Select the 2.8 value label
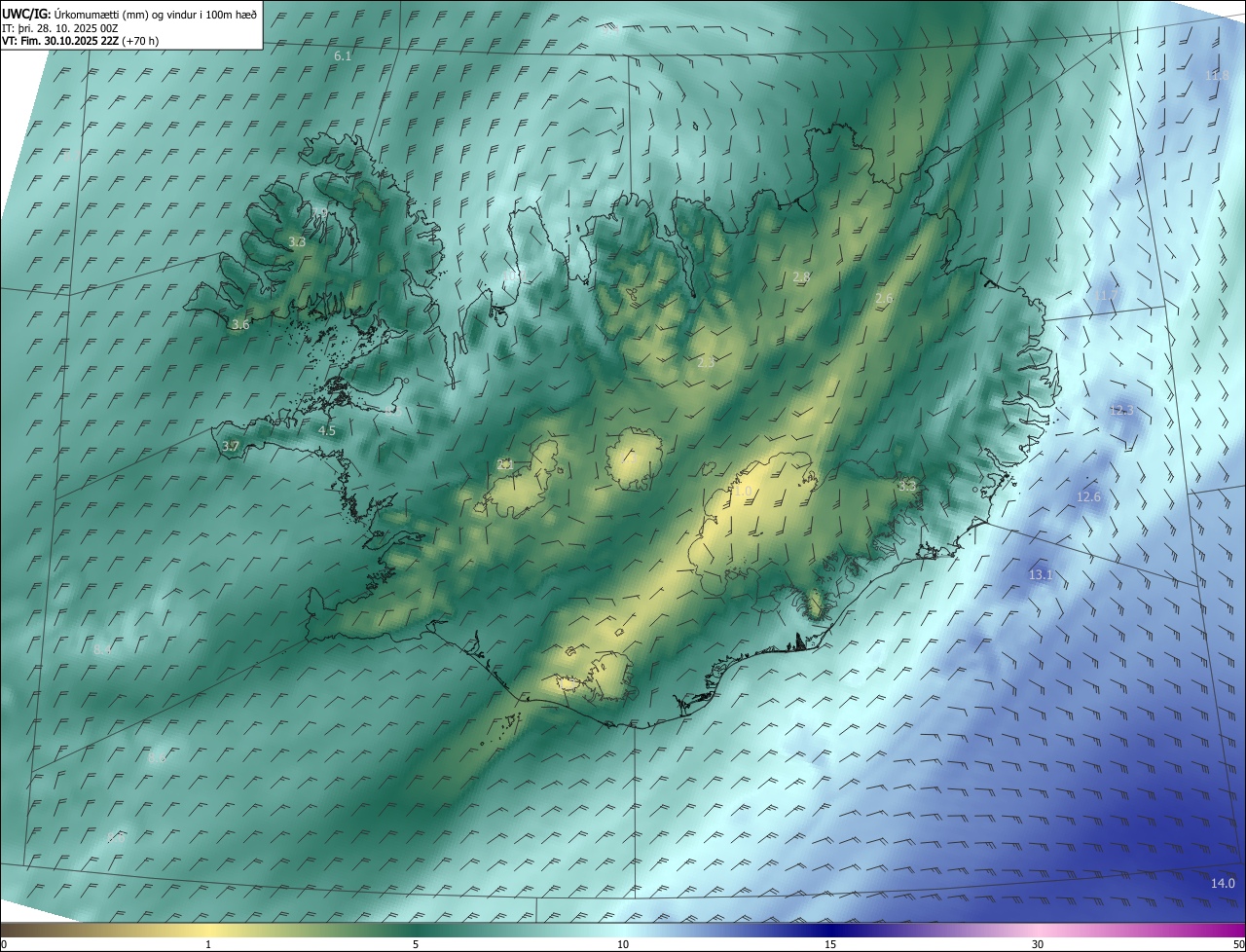 click(801, 277)
